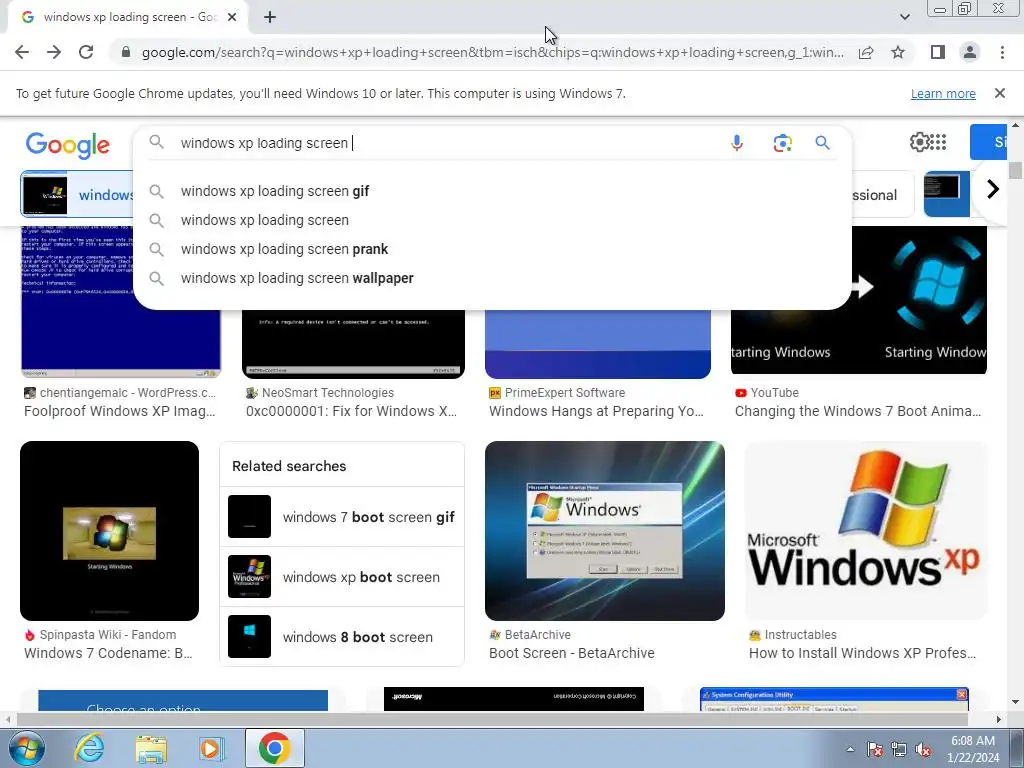Share this page via the share icon

pos(866,52)
